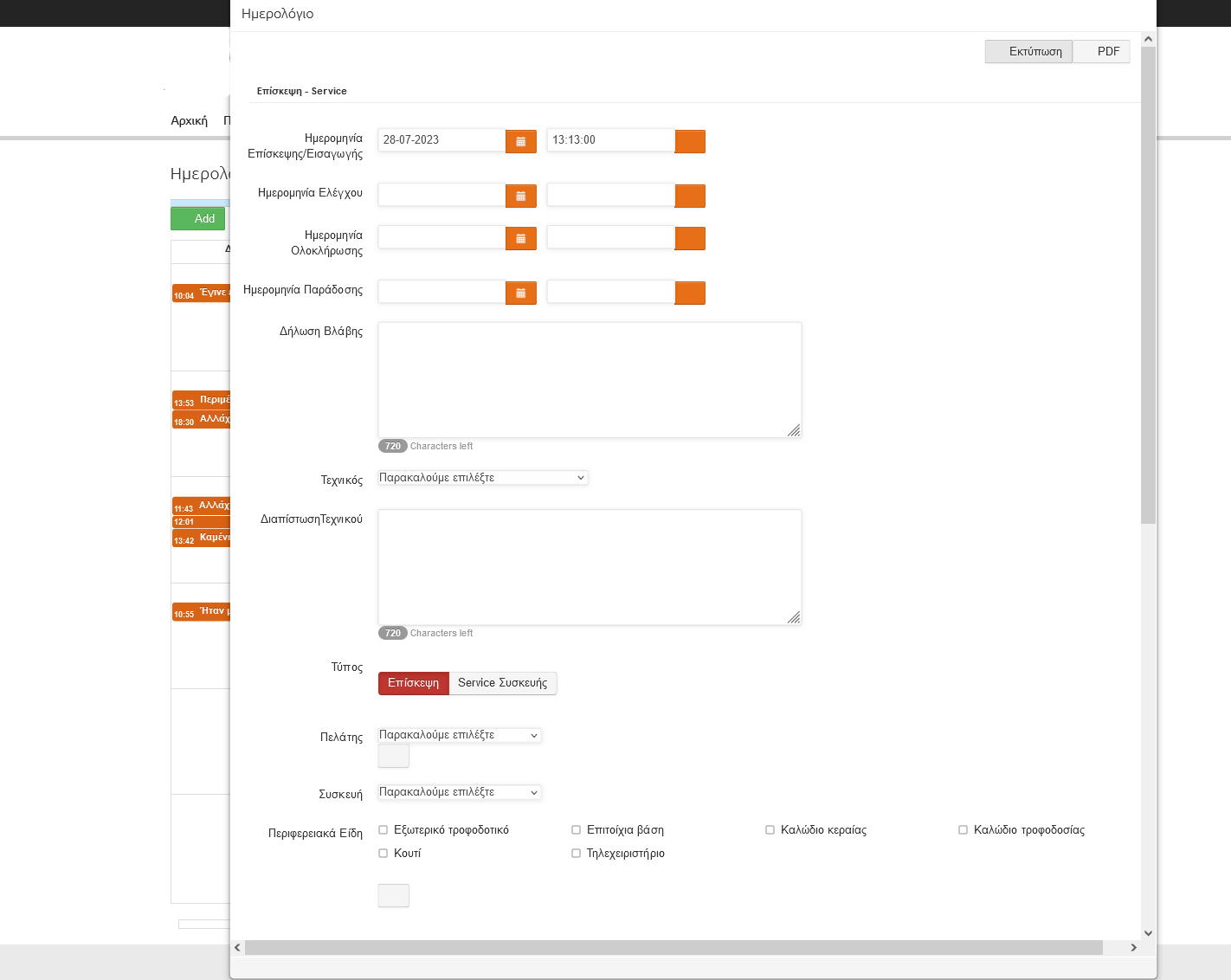Image resolution: width=1231 pixels, height=980 pixels.
Task: Click orange time button for Ημερομηνία Ελέγχου
Action: 690,196
